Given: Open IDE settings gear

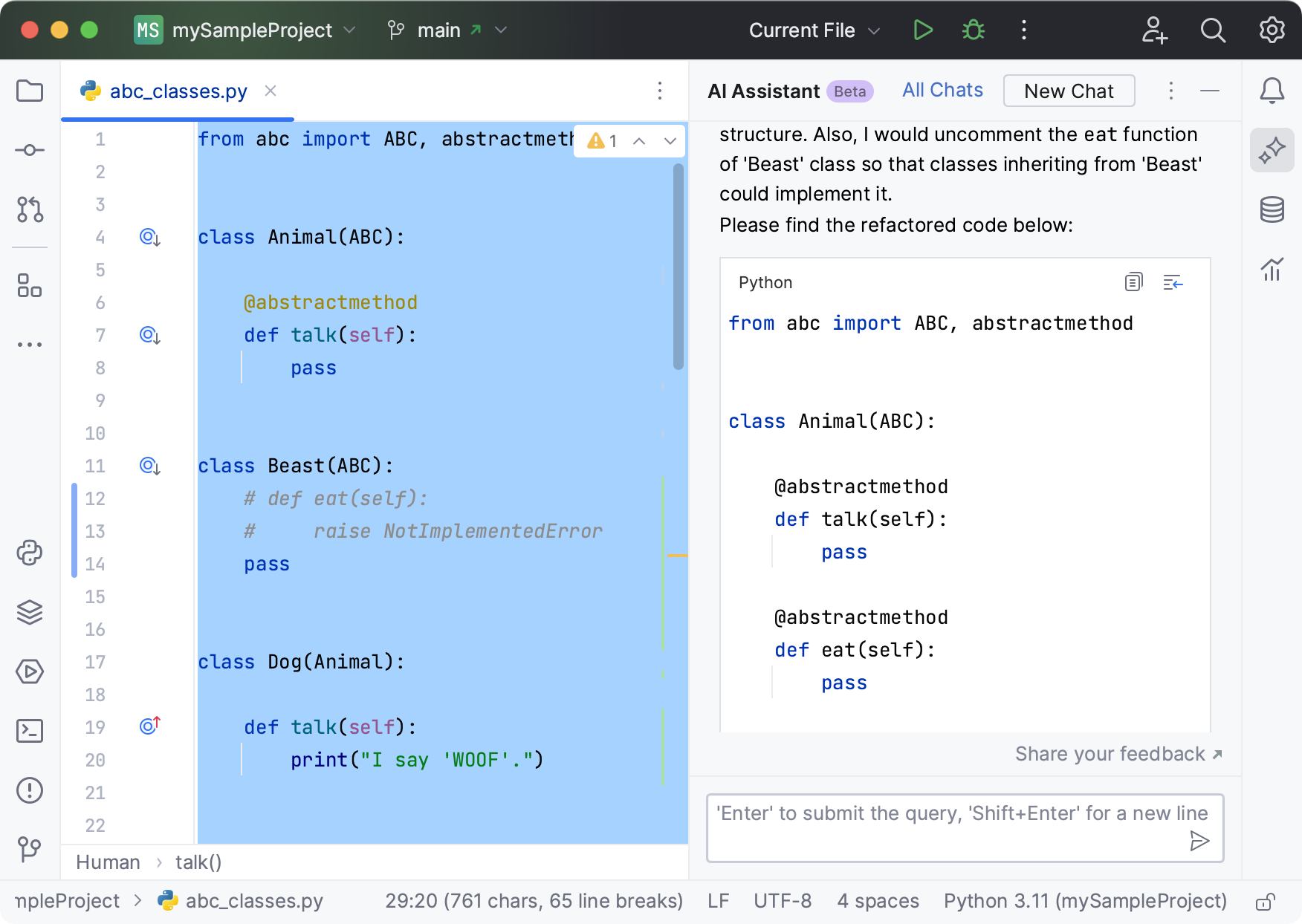Looking at the screenshot, I should click(x=1272, y=30).
